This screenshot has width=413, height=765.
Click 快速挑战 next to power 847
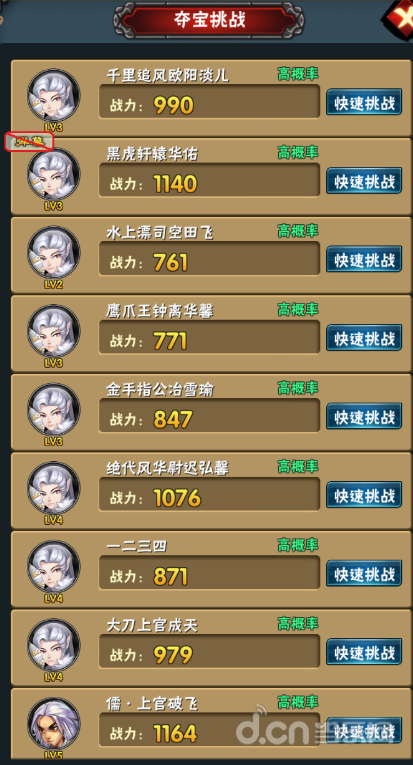click(364, 416)
